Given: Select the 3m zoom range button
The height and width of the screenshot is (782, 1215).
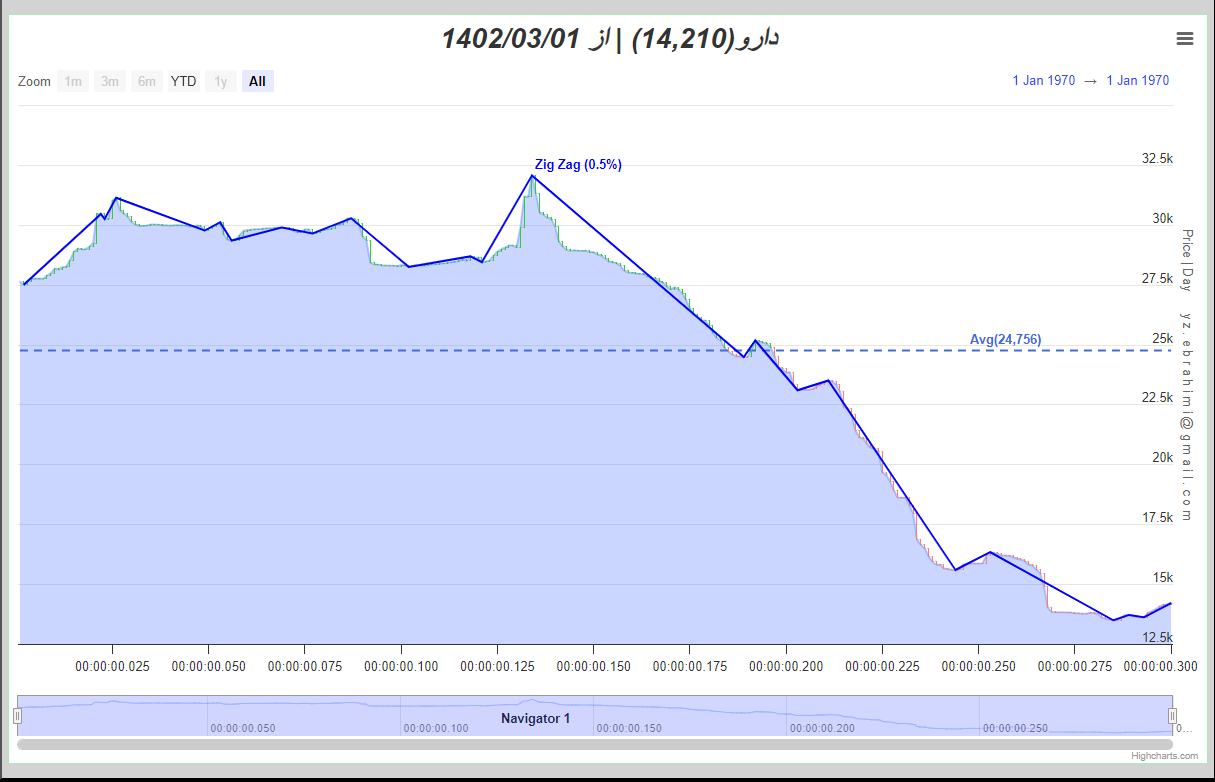Looking at the screenshot, I should pyautogui.click(x=110, y=81).
